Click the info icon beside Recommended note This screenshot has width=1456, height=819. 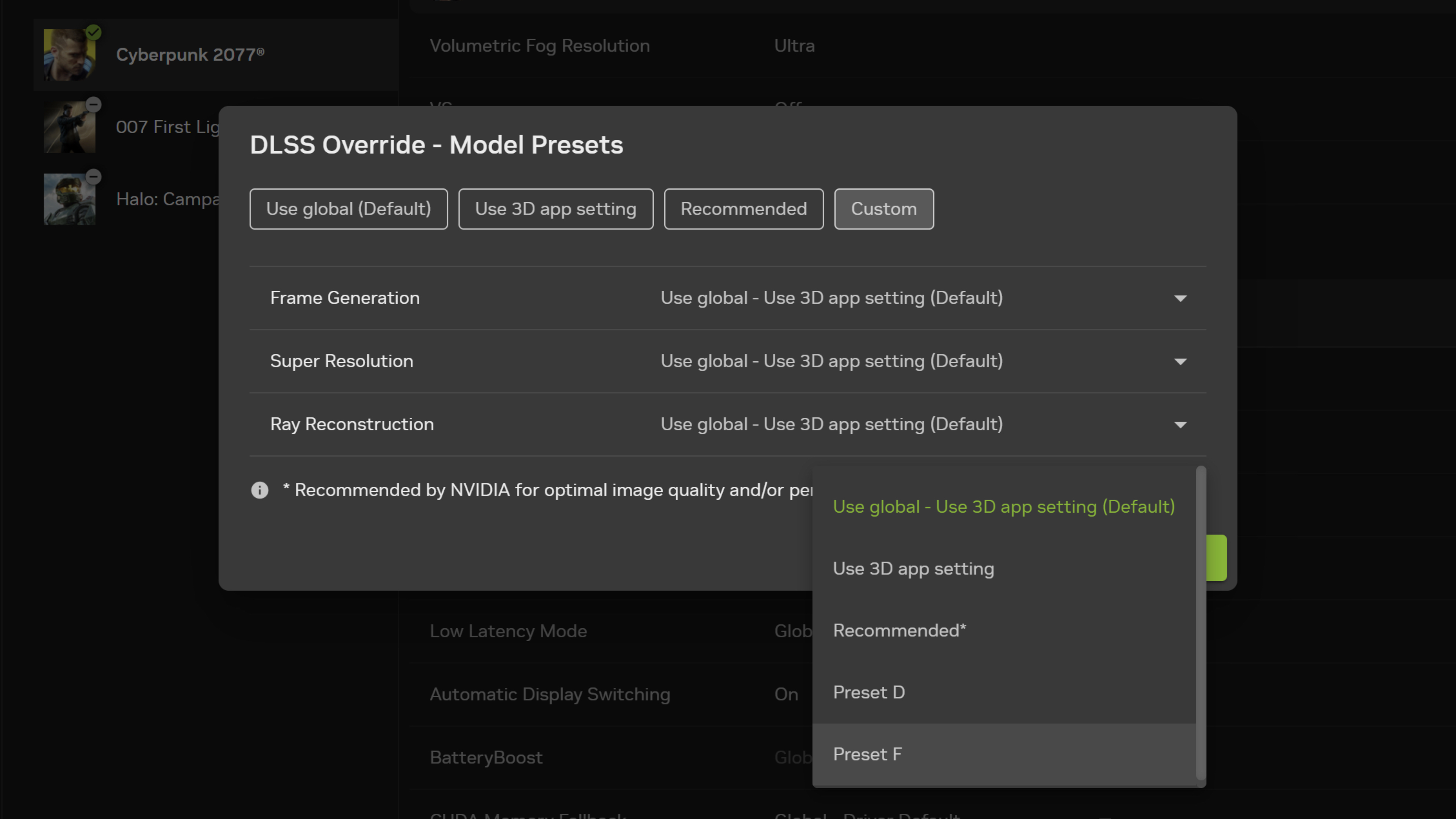click(x=259, y=490)
